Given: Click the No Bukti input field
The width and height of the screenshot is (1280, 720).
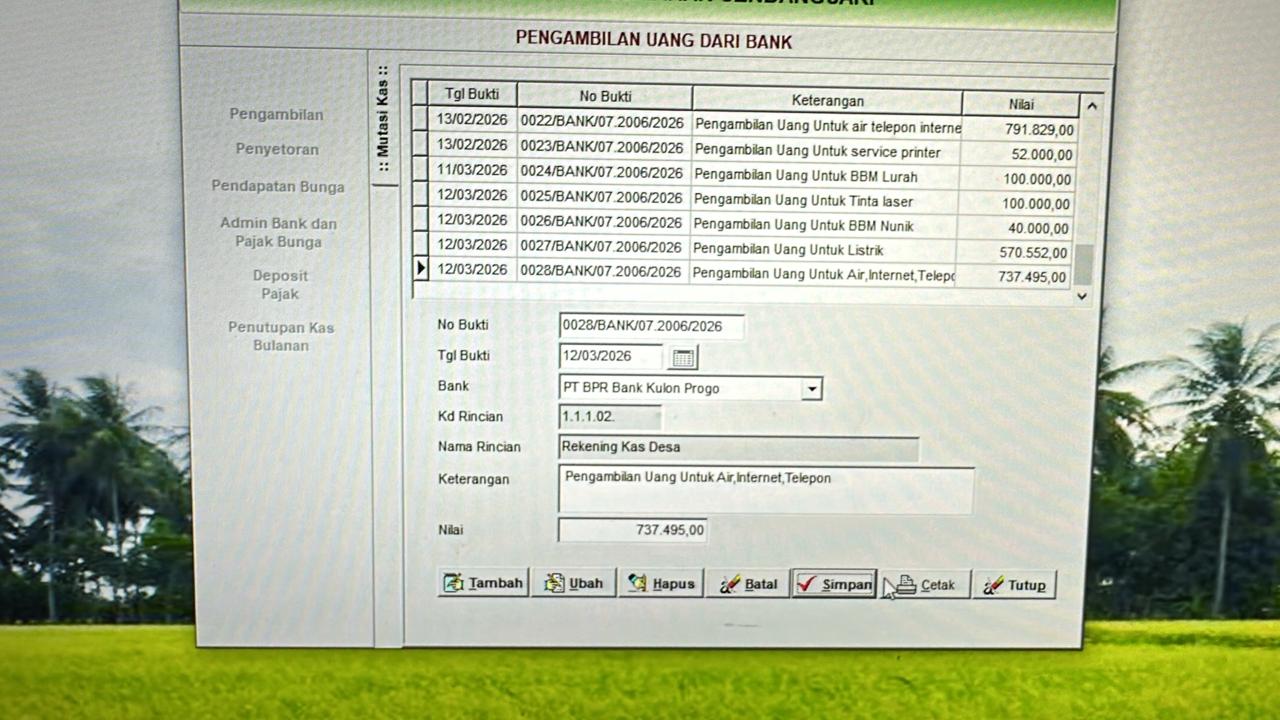Looking at the screenshot, I should (x=651, y=326).
